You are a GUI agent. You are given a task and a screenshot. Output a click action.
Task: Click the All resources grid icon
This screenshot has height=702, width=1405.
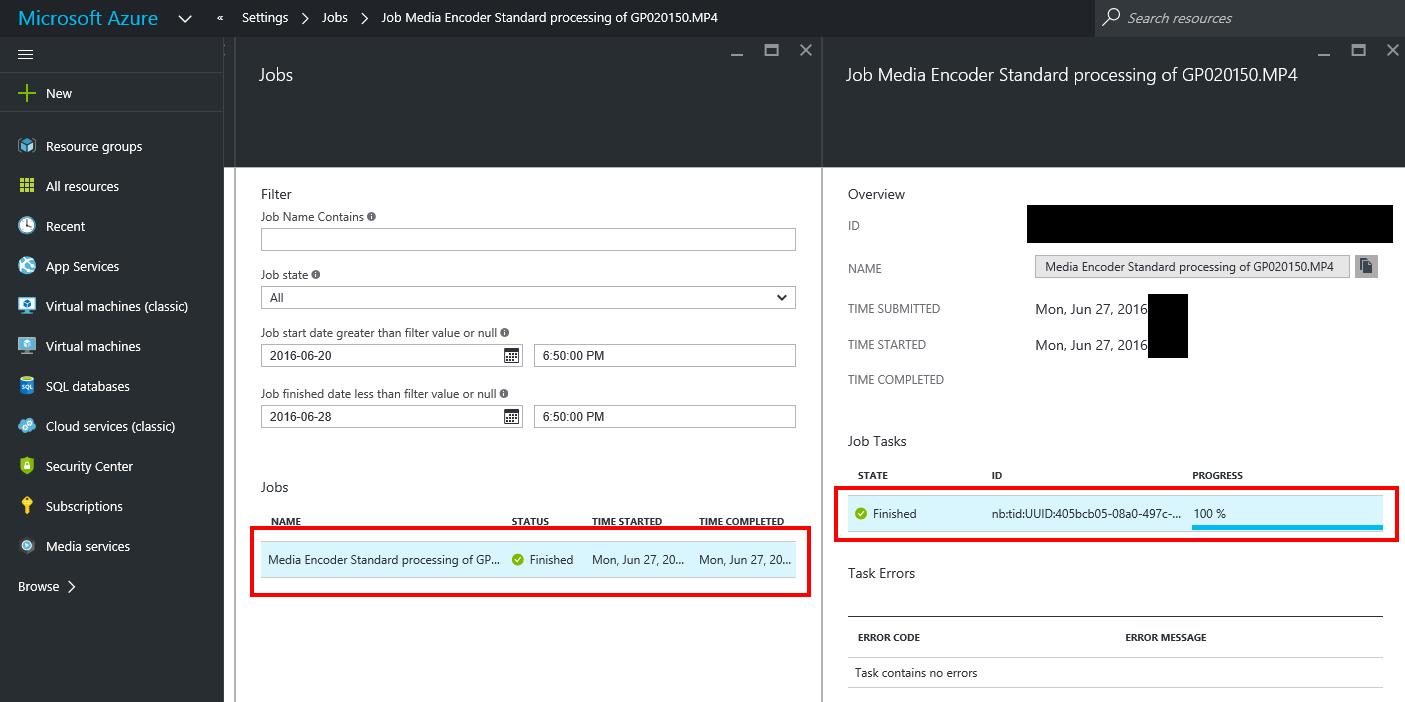pos(27,186)
